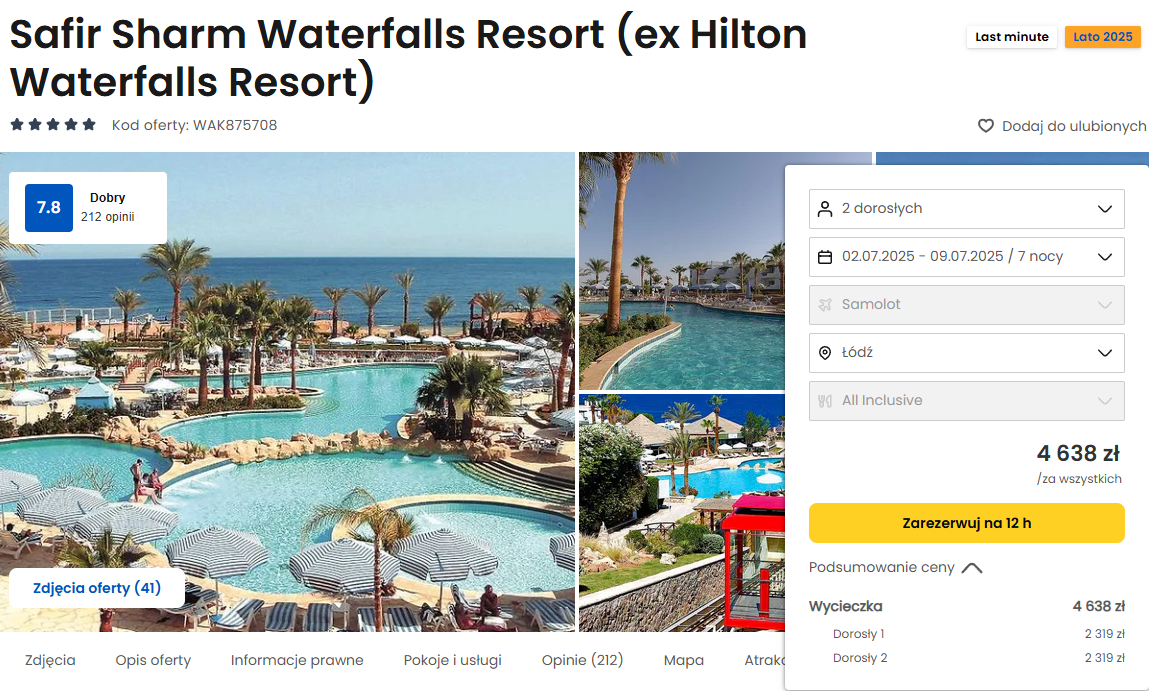Screen dimensions: 1149x691
Task: Click the 7.8 rating score badge
Action: coord(48,208)
